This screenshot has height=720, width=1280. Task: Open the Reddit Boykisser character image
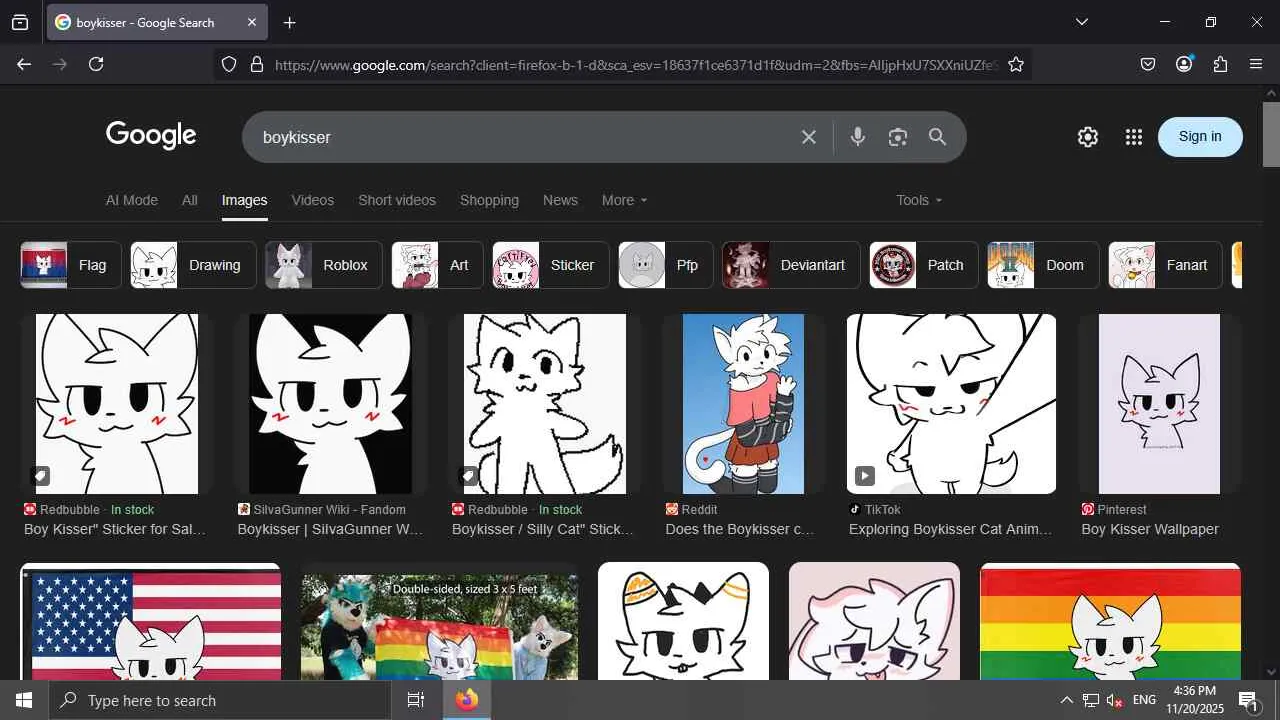[x=743, y=404]
